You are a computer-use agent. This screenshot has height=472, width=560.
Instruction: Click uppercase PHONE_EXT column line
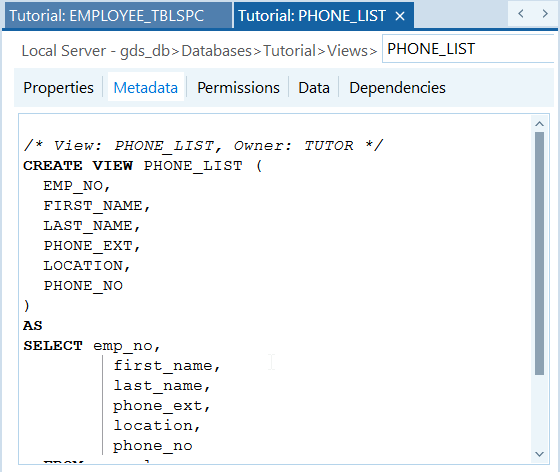(x=91, y=246)
